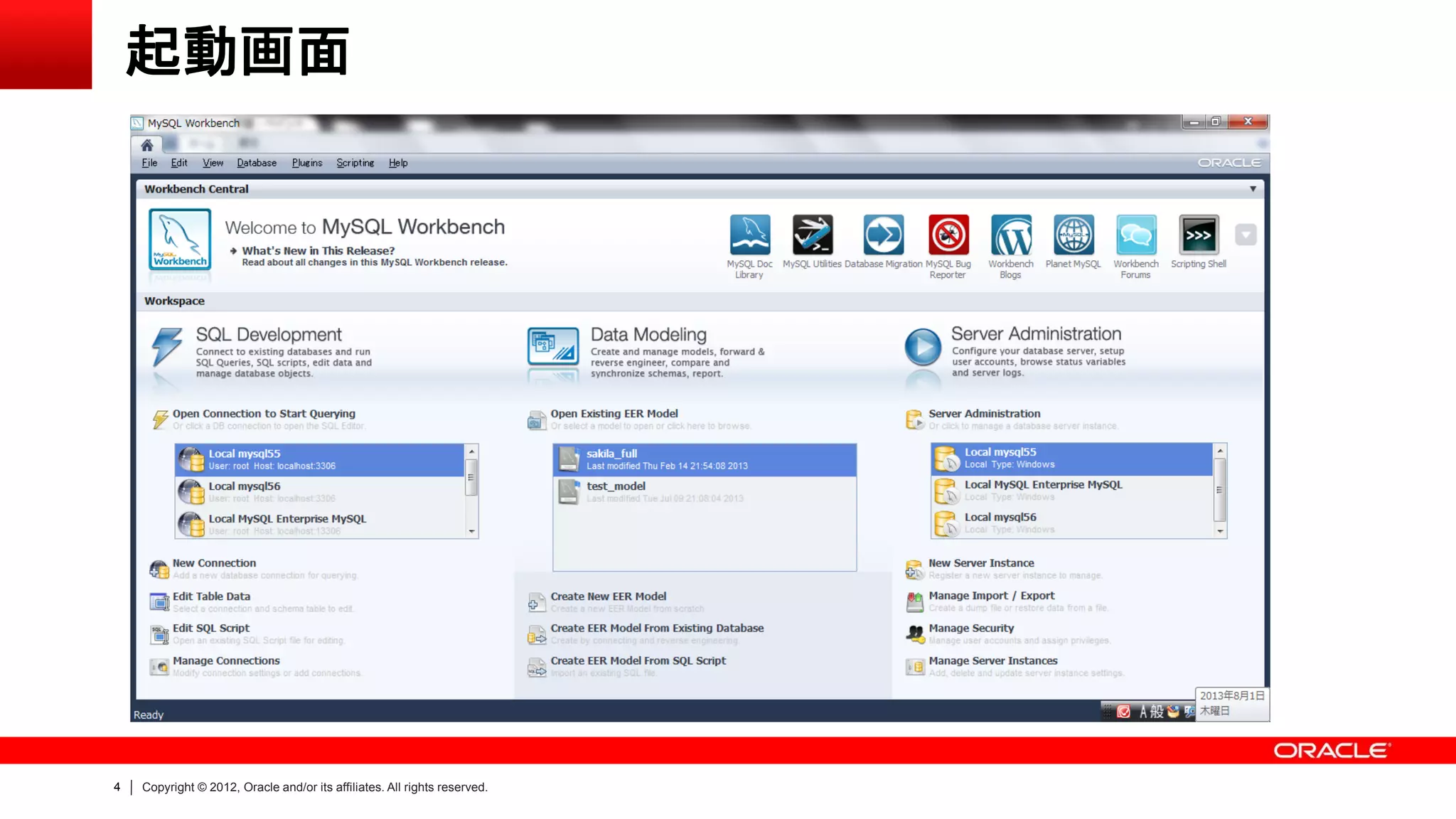
Task: Open the Help menu
Action: pos(398,163)
